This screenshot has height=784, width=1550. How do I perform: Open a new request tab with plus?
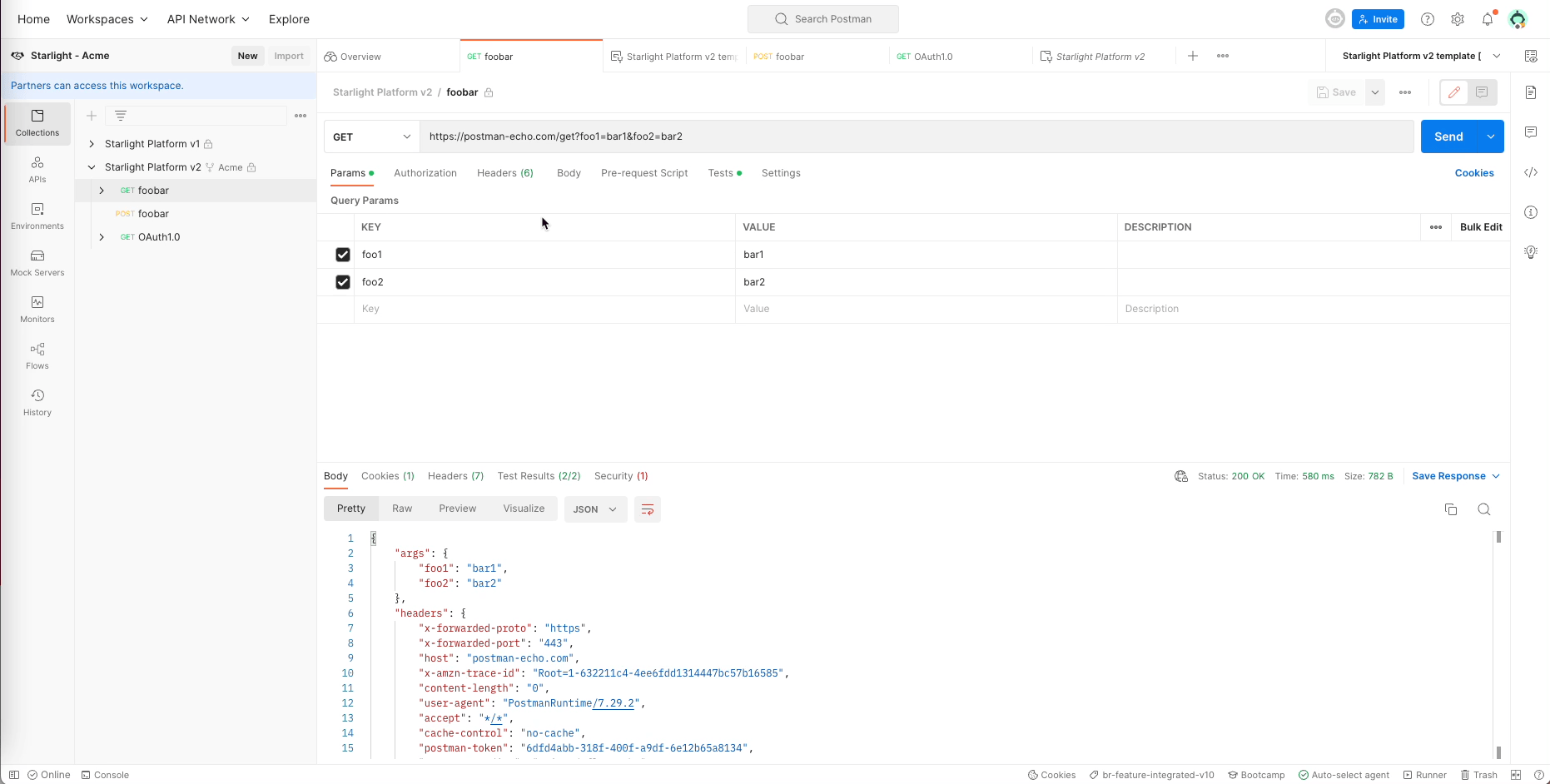coord(1193,56)
